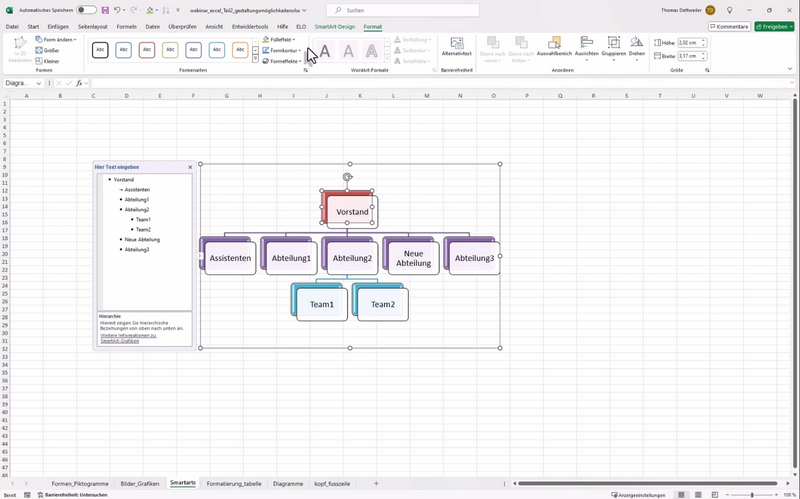Image resolution: width=800 pixels, height=499 pixels.
Task: Toggle the Automatisches Speichern switch
Action: [x=87, y=10]
